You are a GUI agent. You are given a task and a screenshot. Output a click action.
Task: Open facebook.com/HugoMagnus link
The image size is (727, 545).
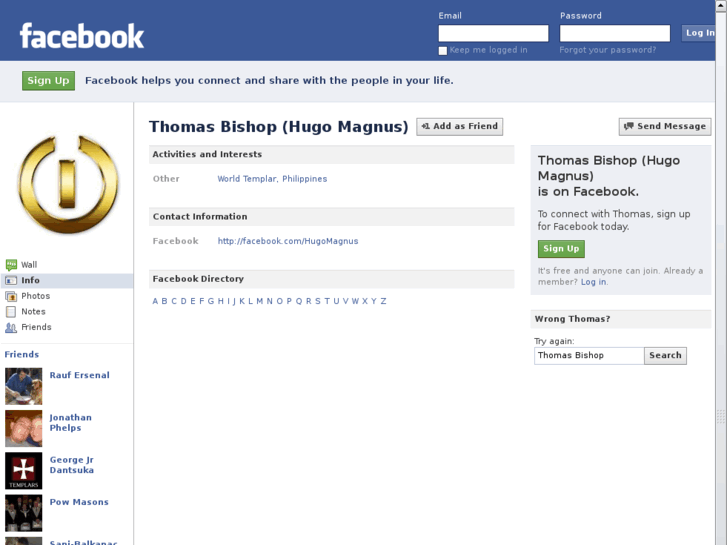pyautogui.click(x=288, y=241)
